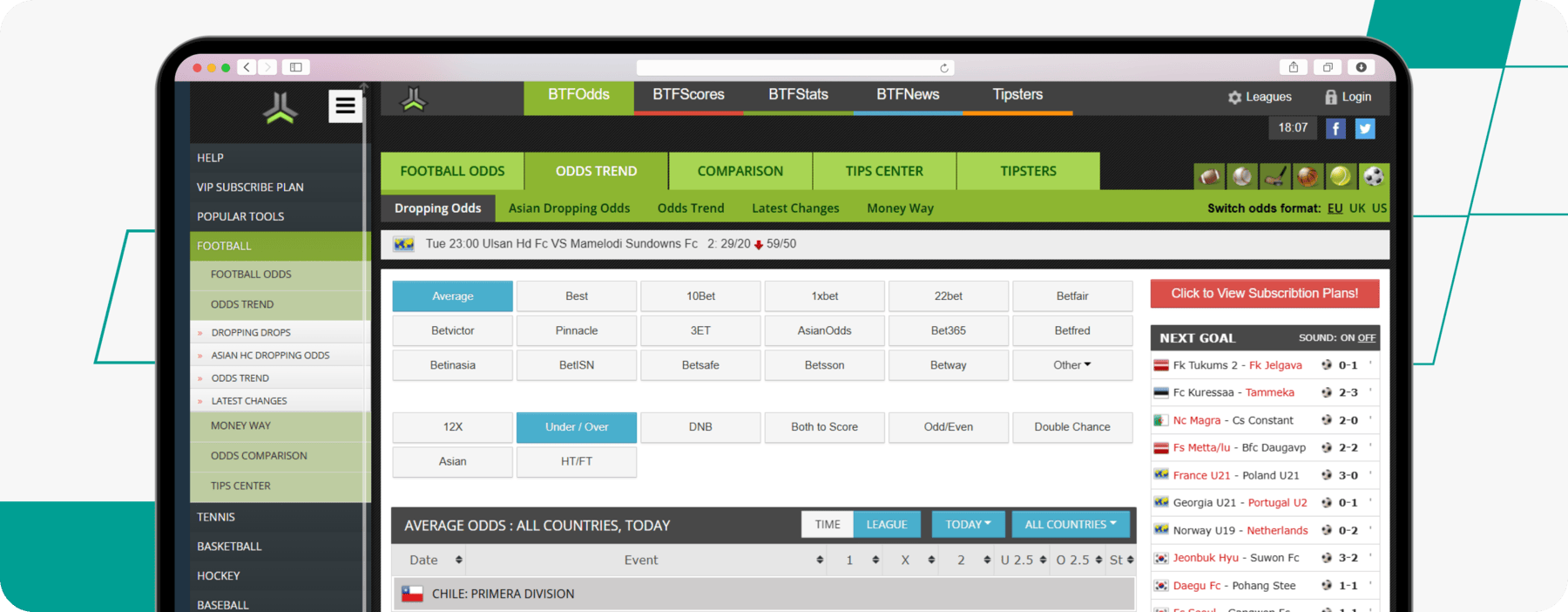
Task: Select Under / Over market type
Action: 577,427
